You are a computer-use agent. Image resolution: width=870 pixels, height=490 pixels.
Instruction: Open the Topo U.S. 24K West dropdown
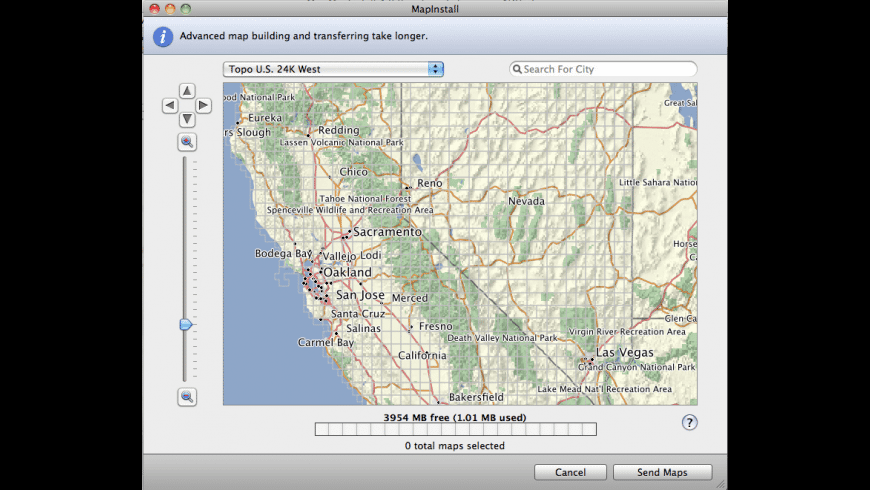click(333, 69)
